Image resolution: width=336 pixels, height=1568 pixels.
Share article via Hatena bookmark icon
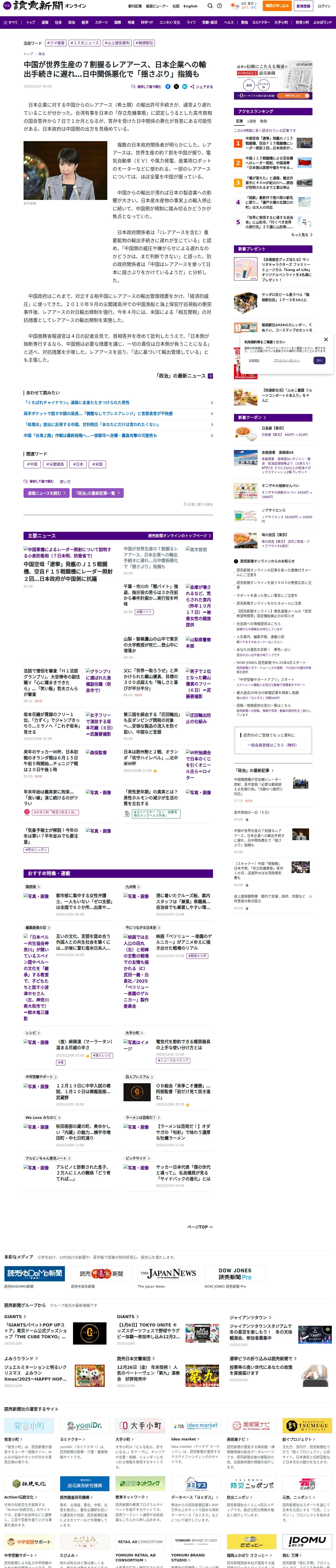184,87
